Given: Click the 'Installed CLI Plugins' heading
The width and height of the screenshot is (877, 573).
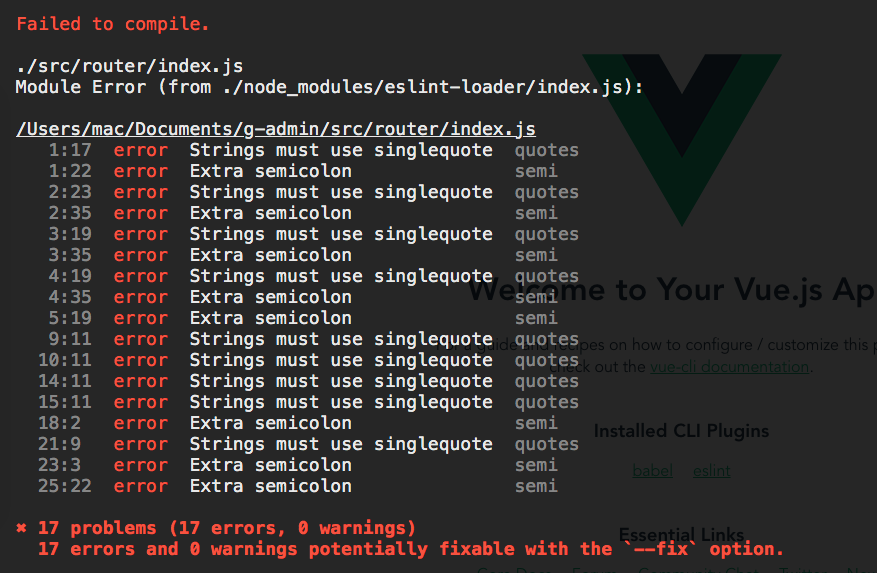Looking at the screenshot, I should [681, 431].
